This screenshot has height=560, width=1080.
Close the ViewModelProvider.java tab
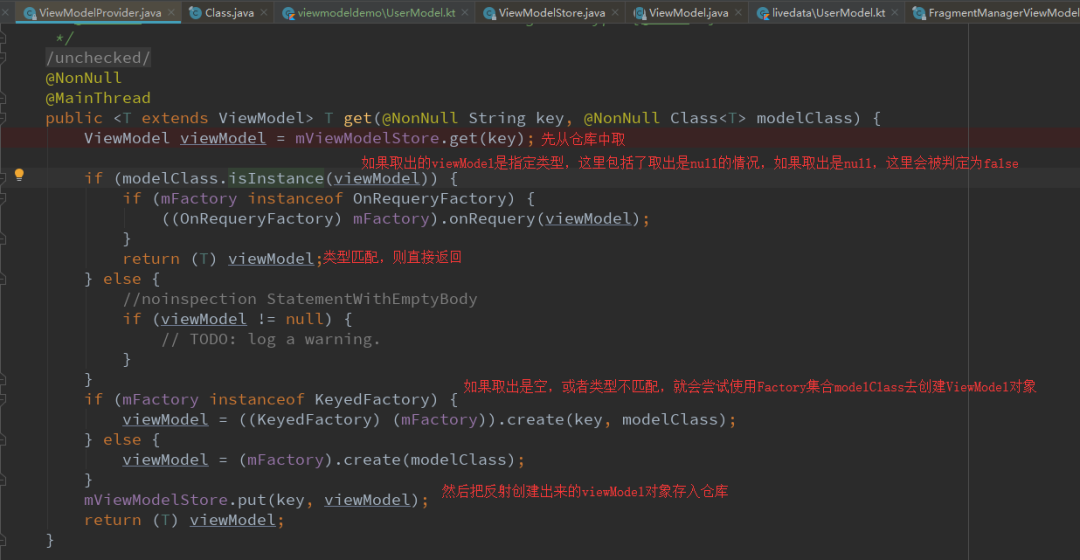click(172, 12)
